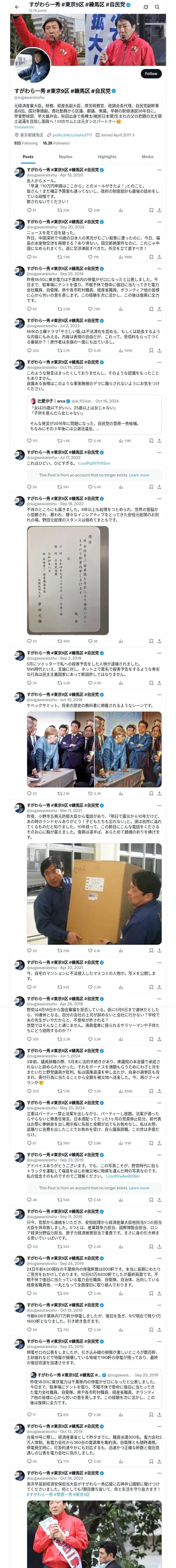Switch to the Media tab

click(x=148, y=157)
